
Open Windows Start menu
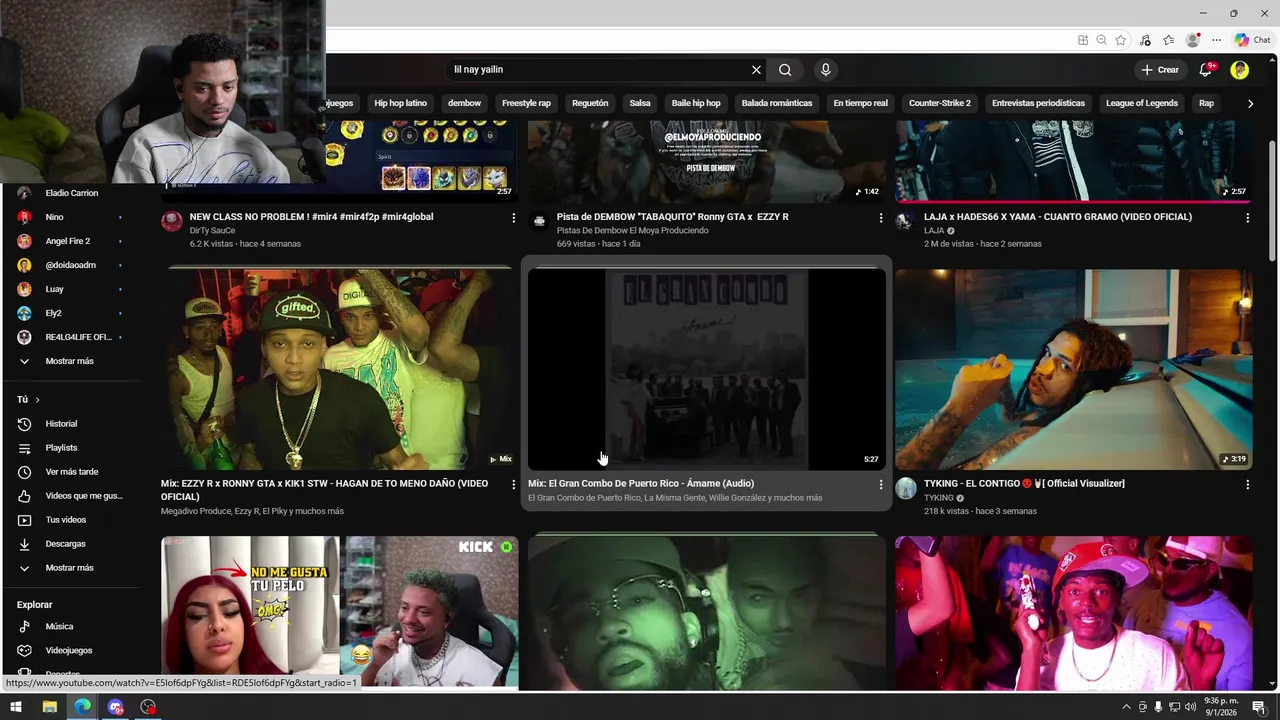point(16,707)
